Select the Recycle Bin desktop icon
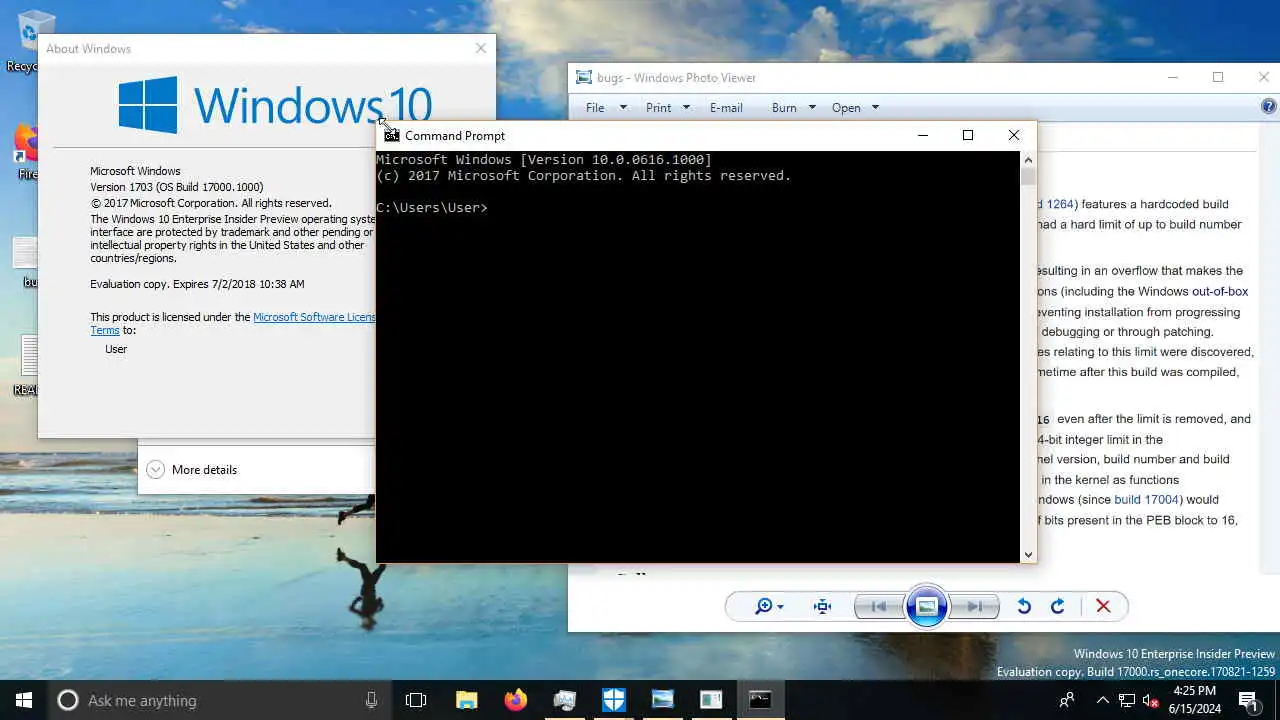This screenshot has height=720, width=1280. (x=20, y=42)
